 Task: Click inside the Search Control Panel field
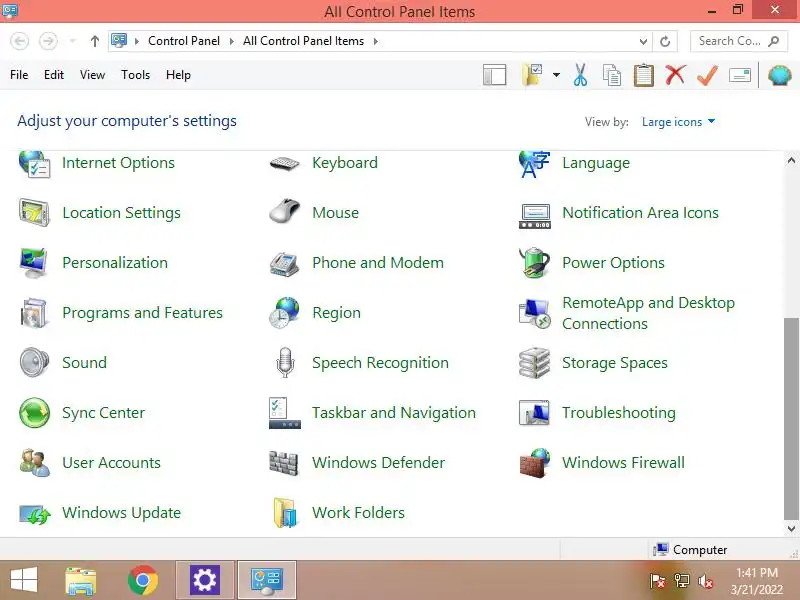[739, 41]
